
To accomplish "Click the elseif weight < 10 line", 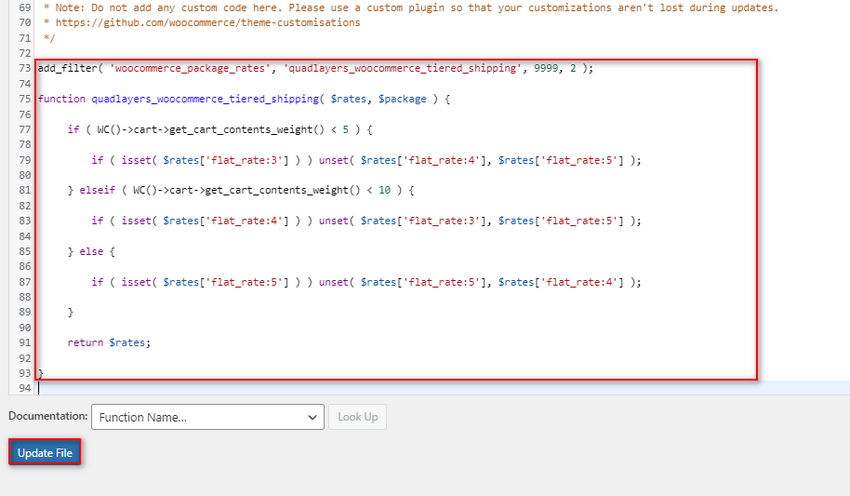I will (x=241, y=190).
